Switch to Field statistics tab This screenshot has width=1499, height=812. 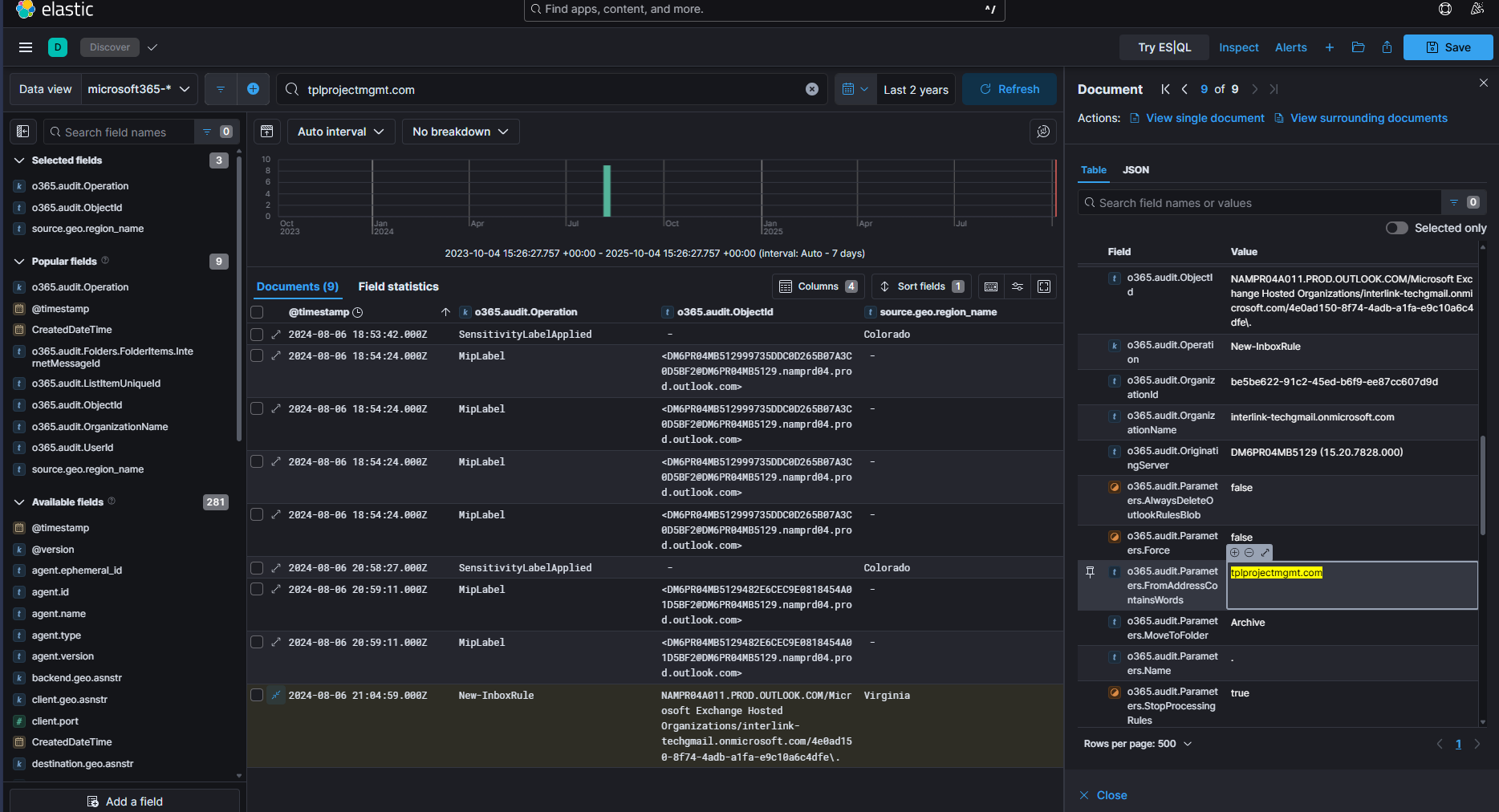398,286
